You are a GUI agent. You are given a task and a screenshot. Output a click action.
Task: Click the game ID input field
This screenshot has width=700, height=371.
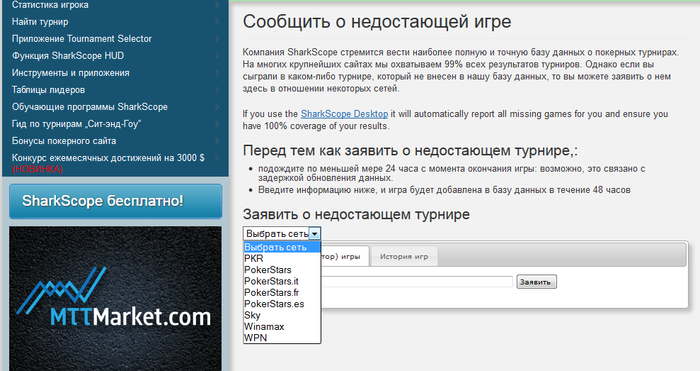[417, 282]
